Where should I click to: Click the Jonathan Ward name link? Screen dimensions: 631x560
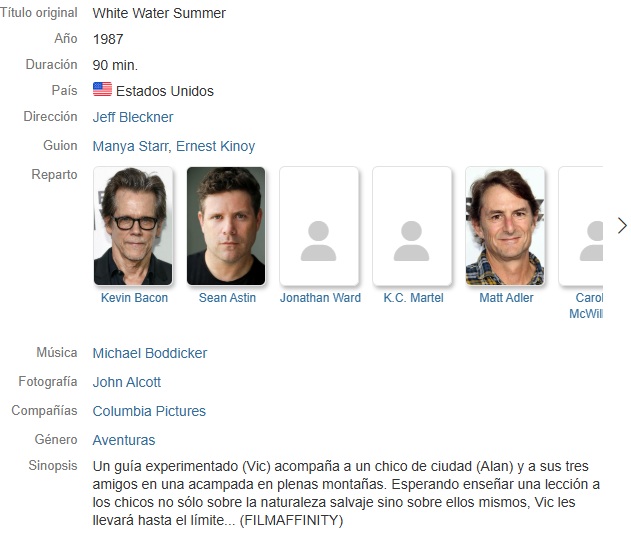(320, 298)
